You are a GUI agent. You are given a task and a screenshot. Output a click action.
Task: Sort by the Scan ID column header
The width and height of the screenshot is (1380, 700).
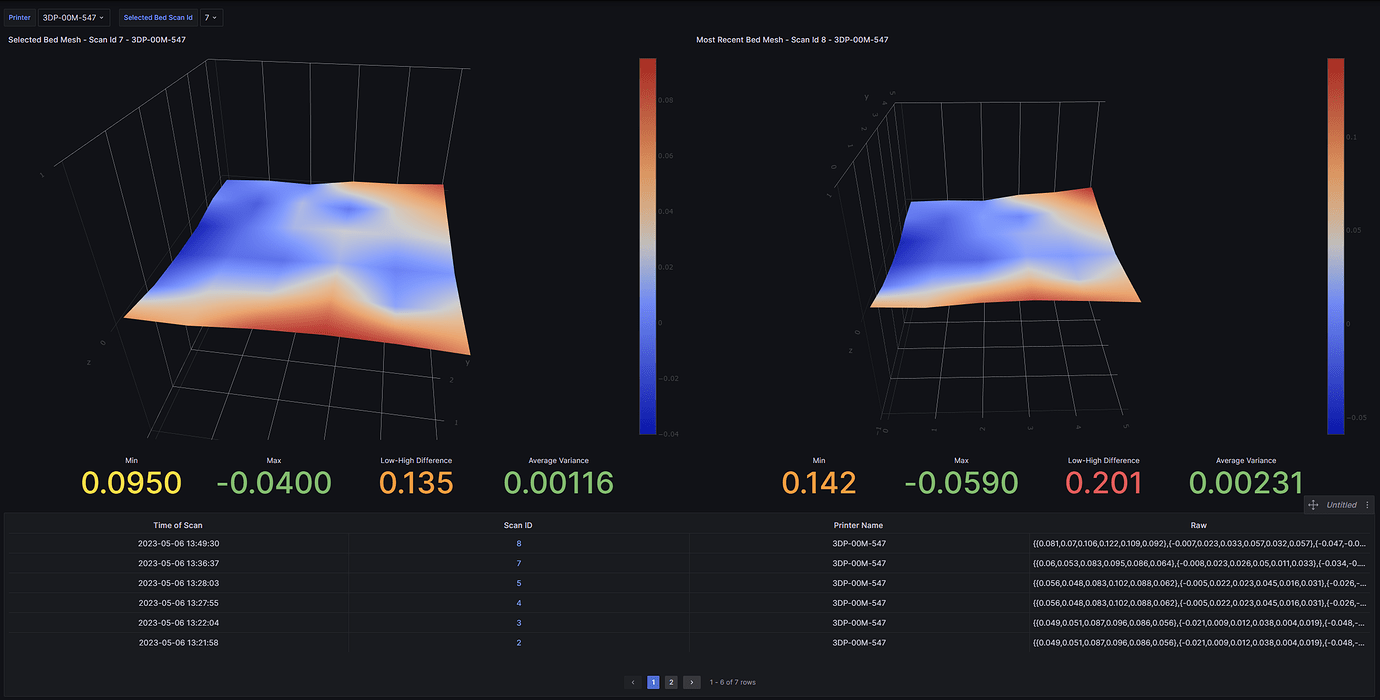518,525
